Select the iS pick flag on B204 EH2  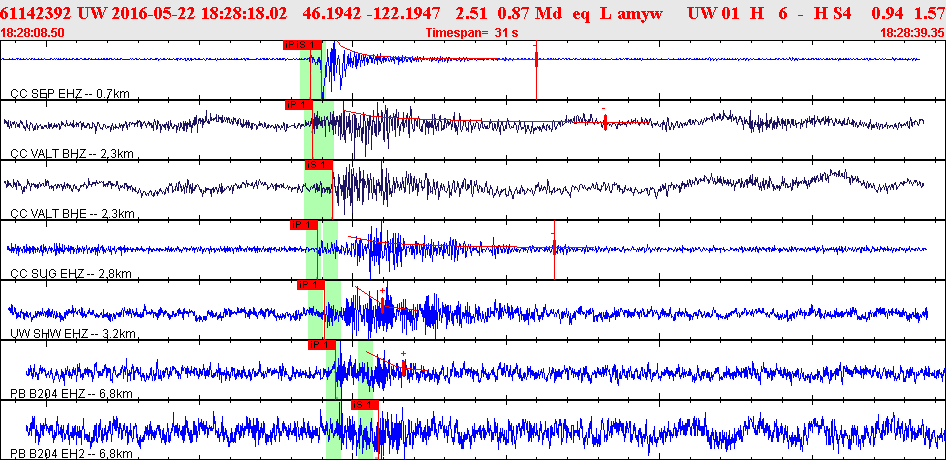(364, 405)
